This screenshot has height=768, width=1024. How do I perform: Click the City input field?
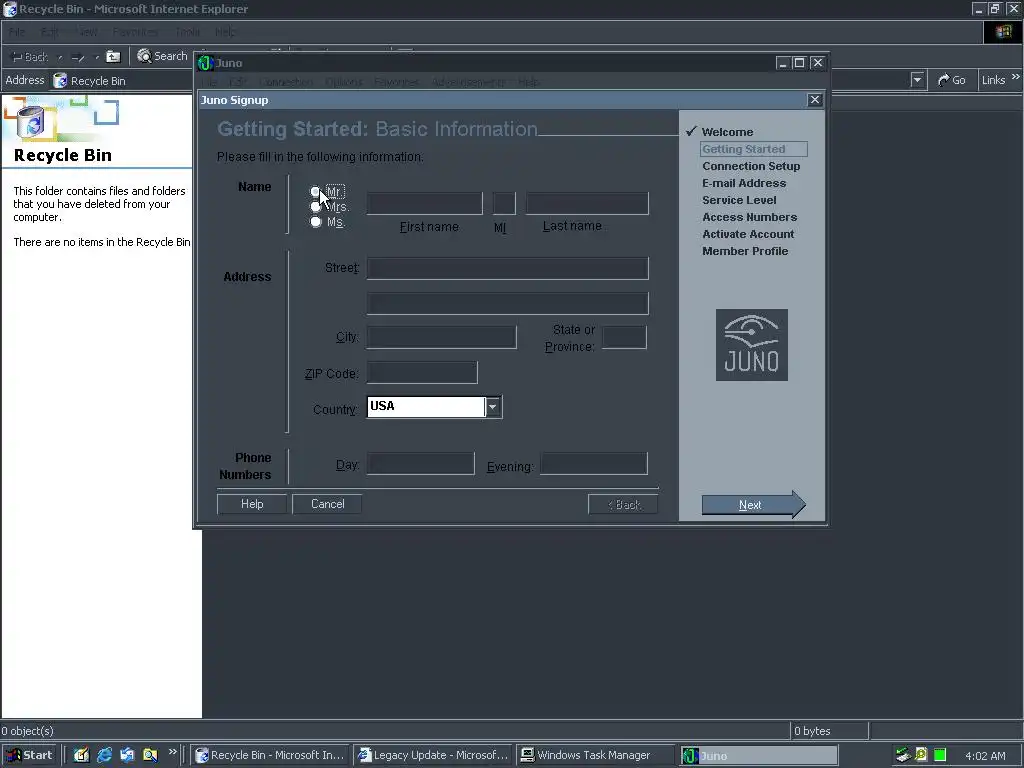(x=441, y=338)
